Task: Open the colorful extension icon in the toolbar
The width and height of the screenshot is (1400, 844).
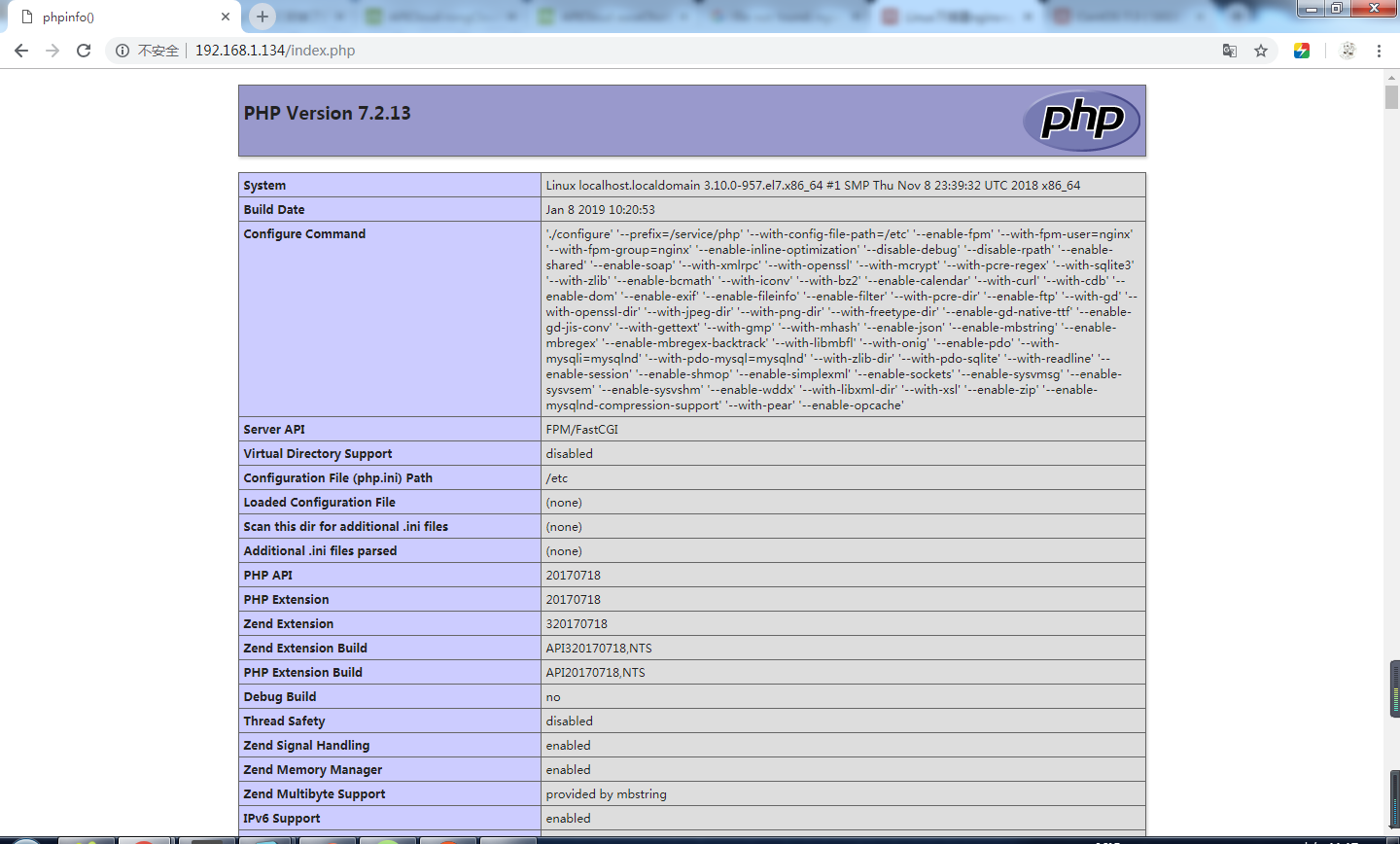Action: tap(1302, 51)
